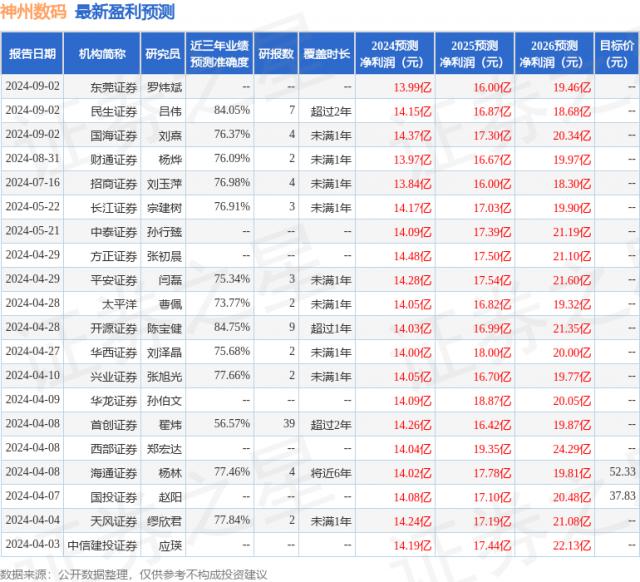Click 近三年业绩预测准确度 column header
This screenshot has height=582, width=640.
pos(220,53)
